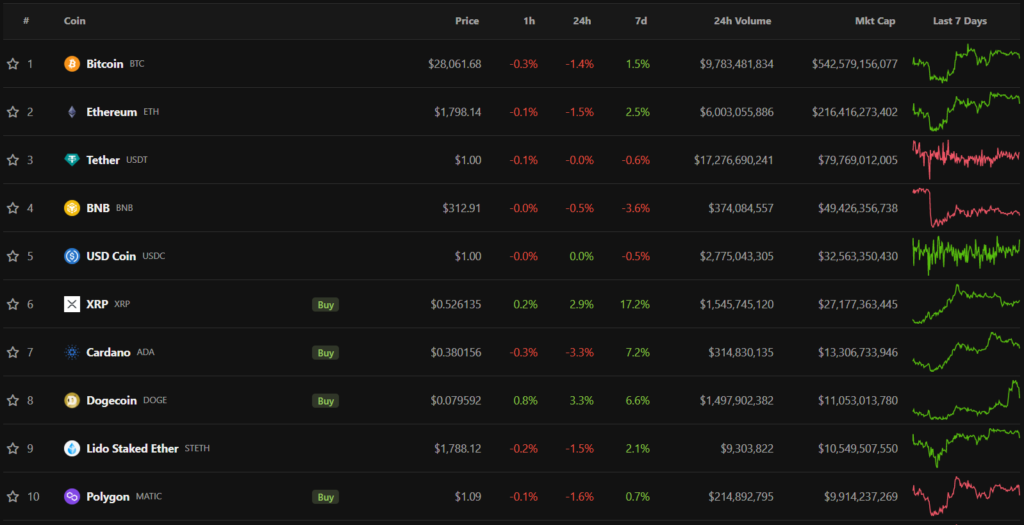Sort by Mkt Cap header
The image size is (1024, 525).
[x=875, y=21]
